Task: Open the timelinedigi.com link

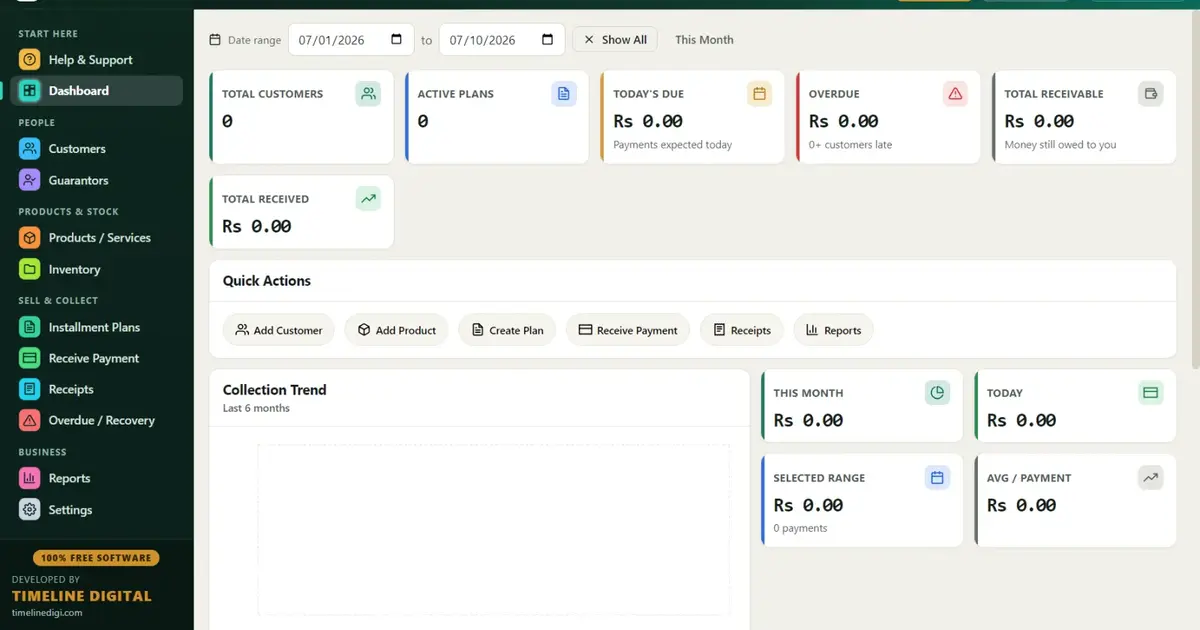Action: pos(47,613)
